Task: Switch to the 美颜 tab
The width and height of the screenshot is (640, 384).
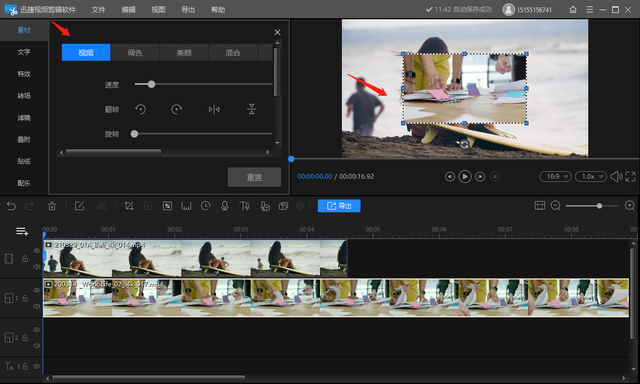Action: 184,53
